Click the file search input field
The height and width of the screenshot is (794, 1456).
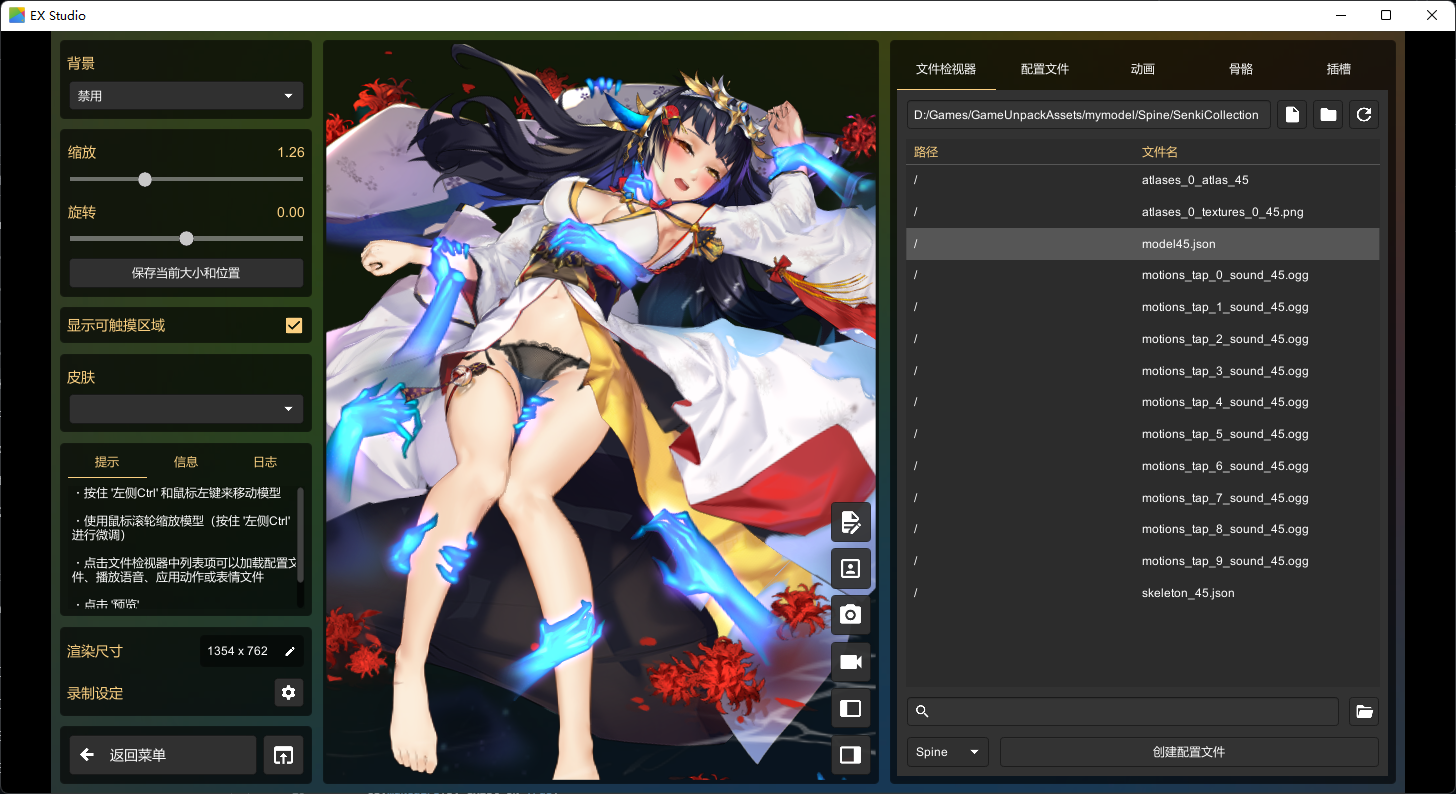1123,712
